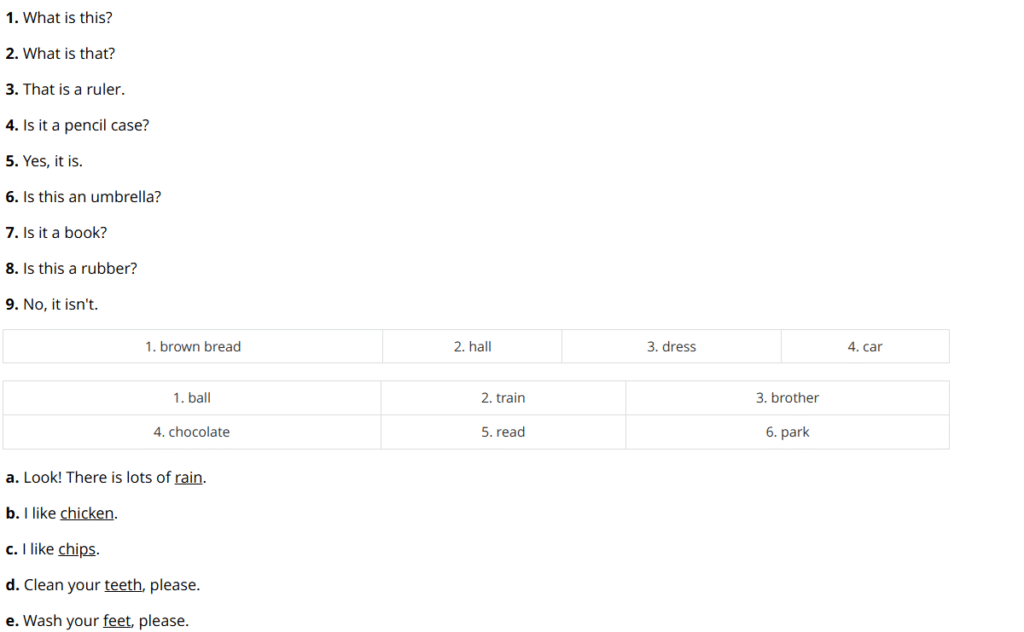1024x632 pixels.
Task: Click the underlined word "chicken"
Action: point(87,514)
